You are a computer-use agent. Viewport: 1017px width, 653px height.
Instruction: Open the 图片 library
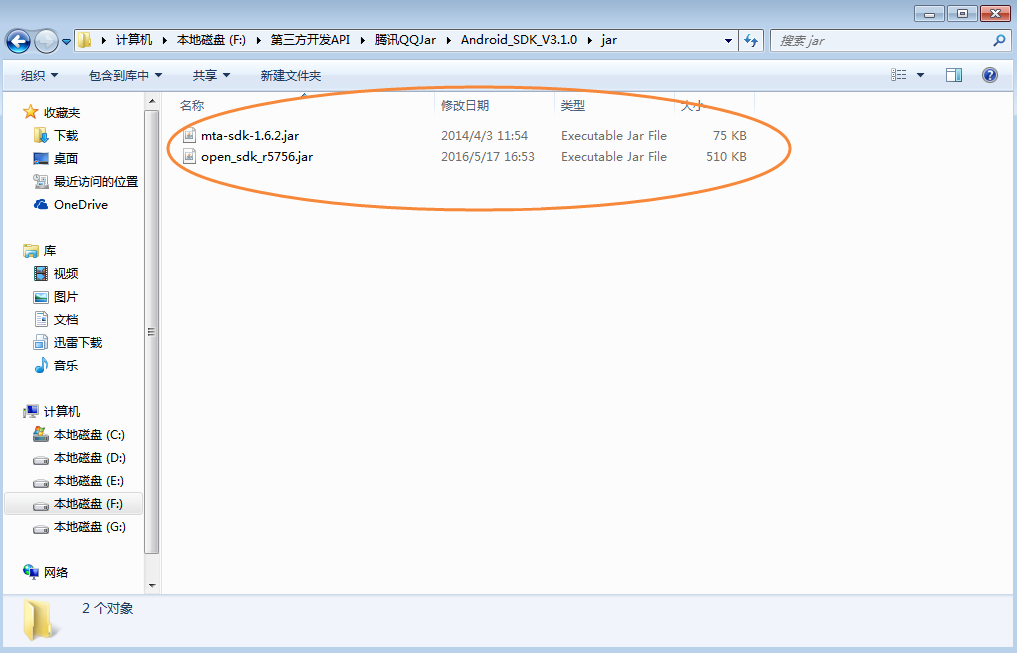66,296
